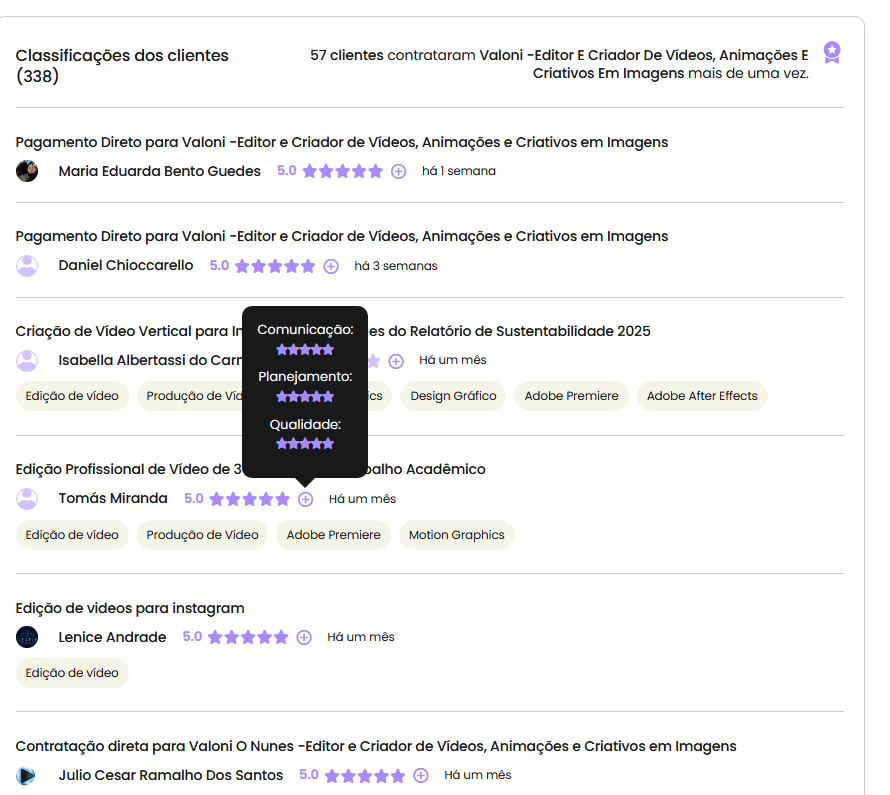The image size is (890, 795).
Task: Open rating breakdown for Julio Cesar Ramalho
Action: (421, 776)
